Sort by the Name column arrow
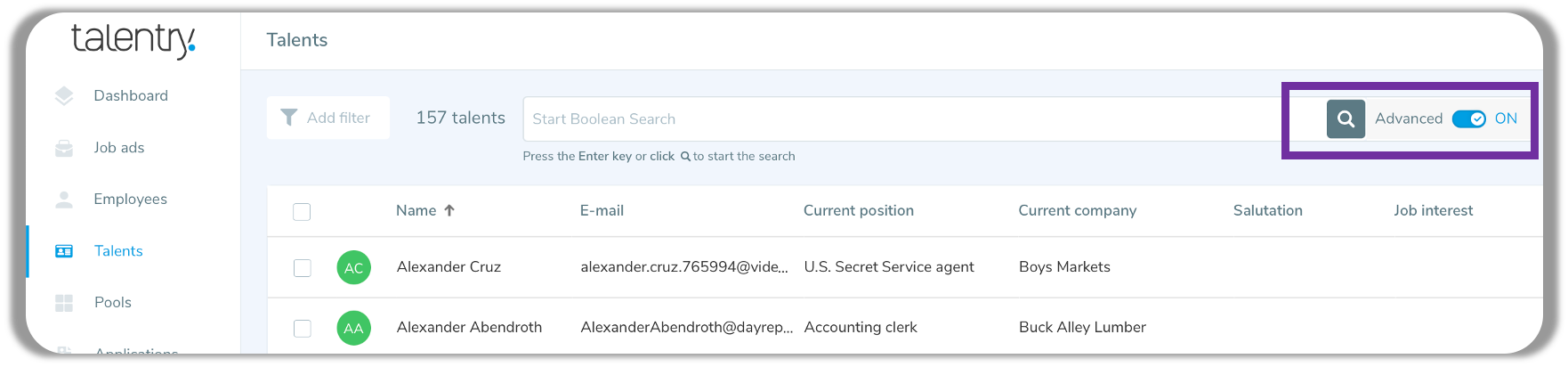 [x=449, y=211]
